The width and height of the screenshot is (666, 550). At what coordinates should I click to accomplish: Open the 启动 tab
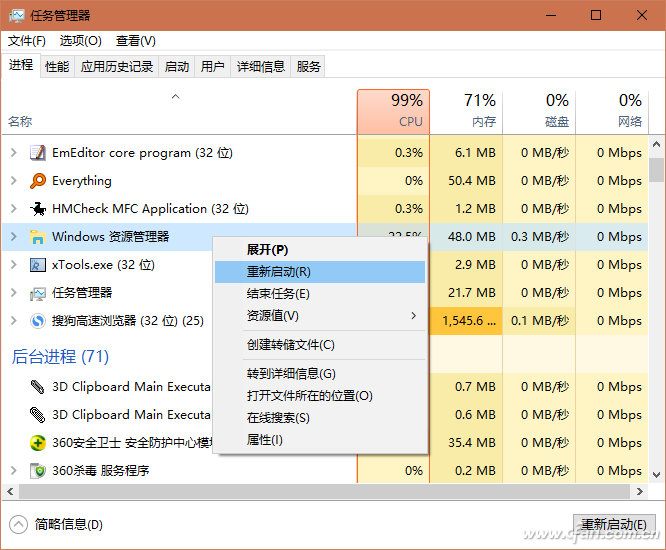(x=177, y=67)
